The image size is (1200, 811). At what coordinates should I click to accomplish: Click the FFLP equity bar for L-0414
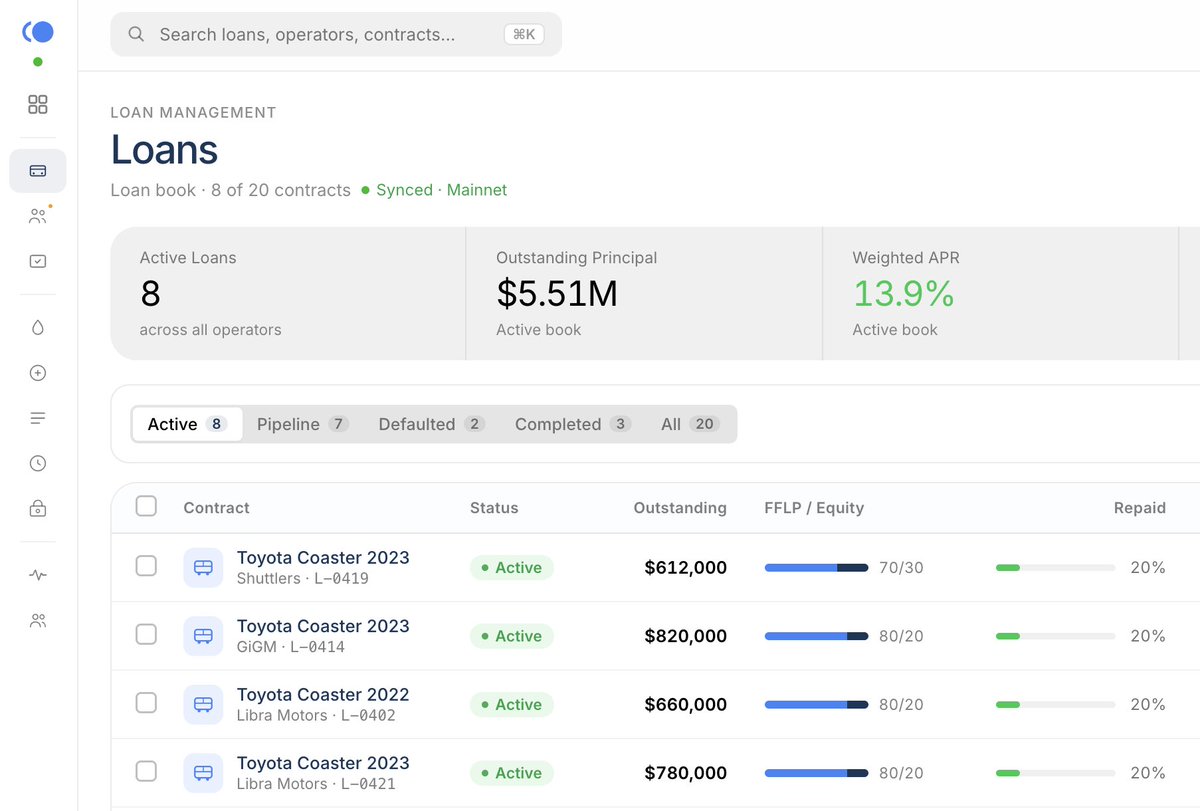816,636
